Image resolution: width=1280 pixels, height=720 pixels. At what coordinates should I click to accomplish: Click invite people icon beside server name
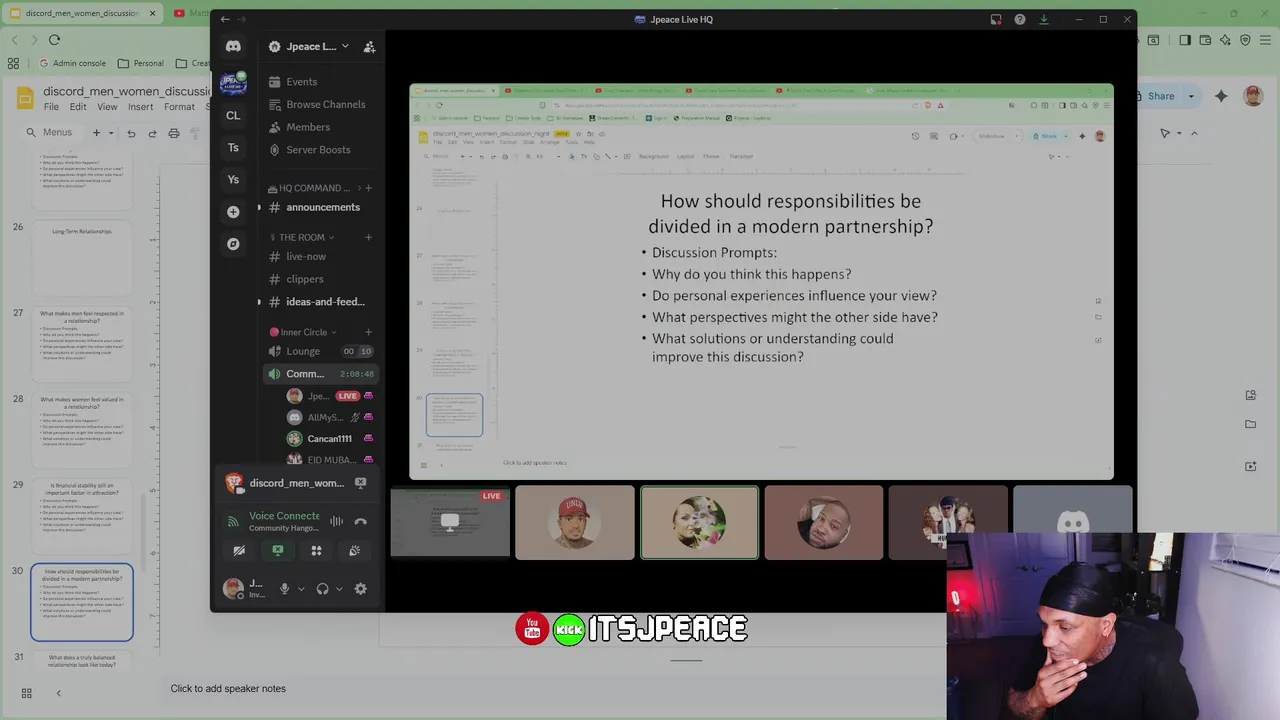(369, 47)
